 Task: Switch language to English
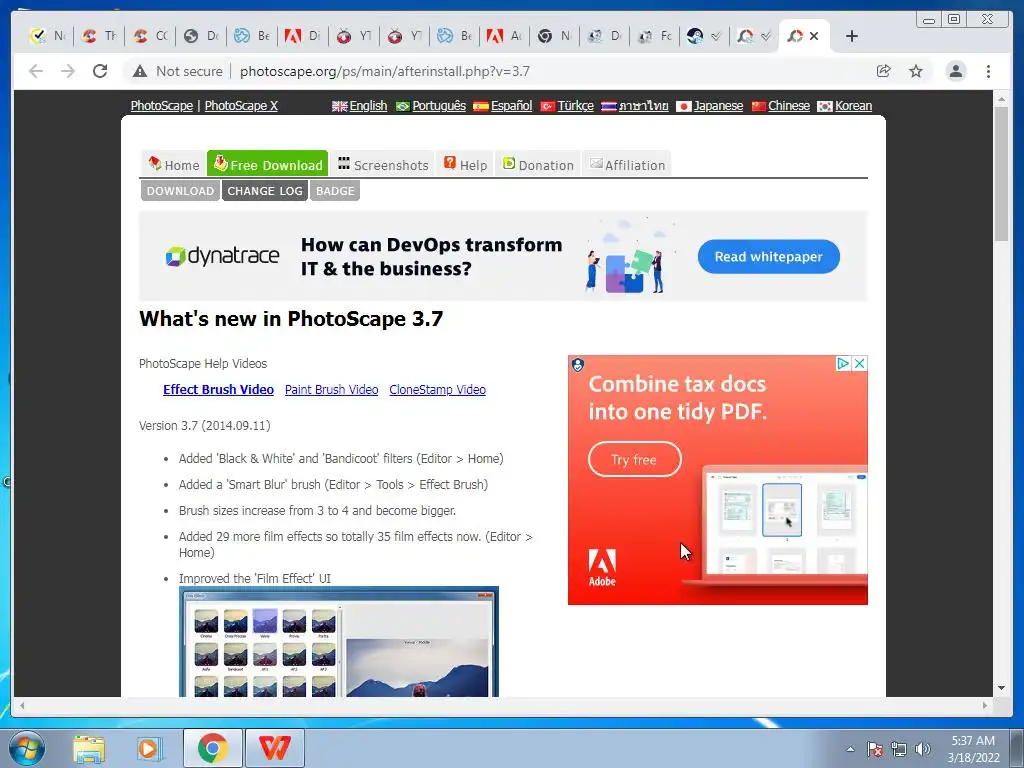pos(368,106)
